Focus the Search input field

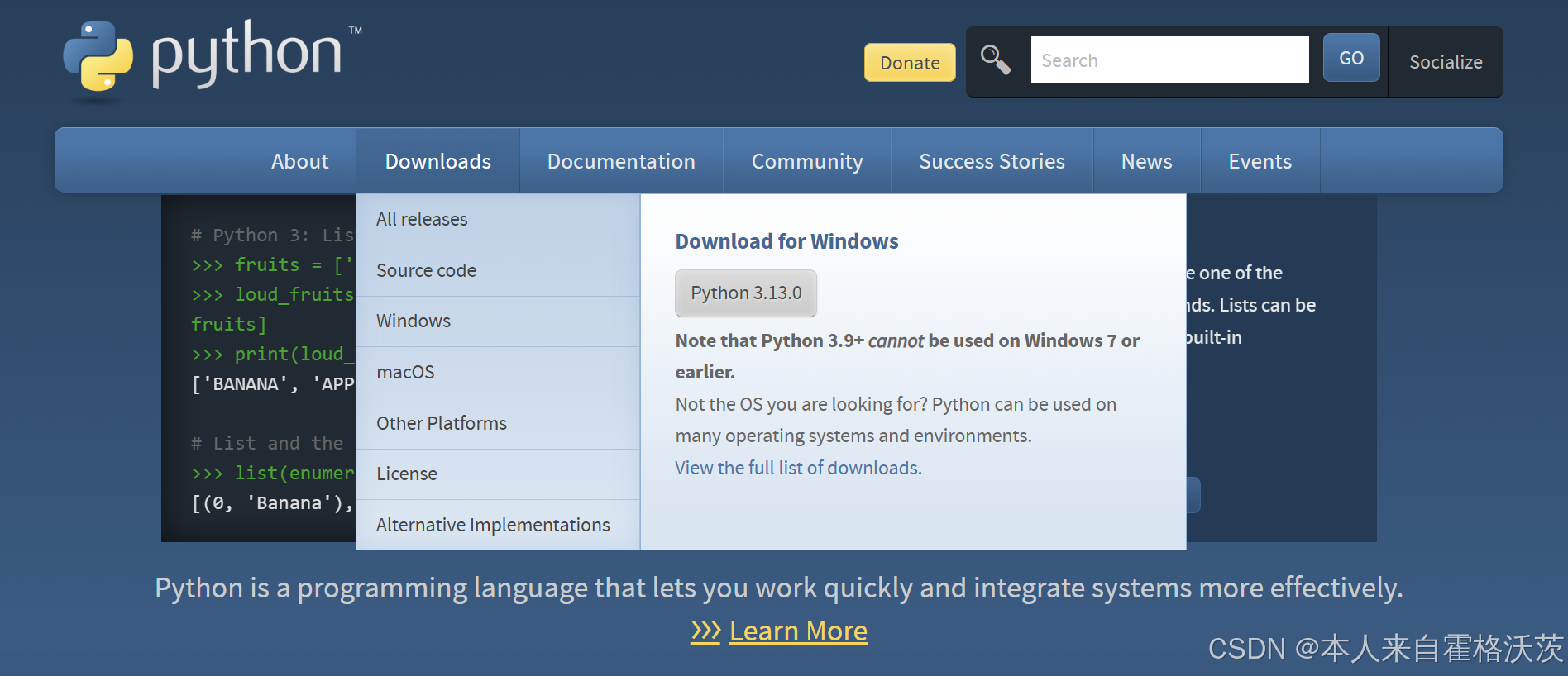[1169, 60]
